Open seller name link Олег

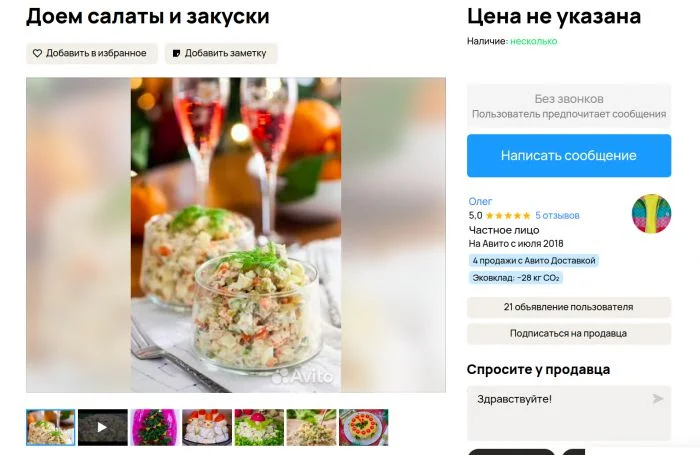pos(480,201)
